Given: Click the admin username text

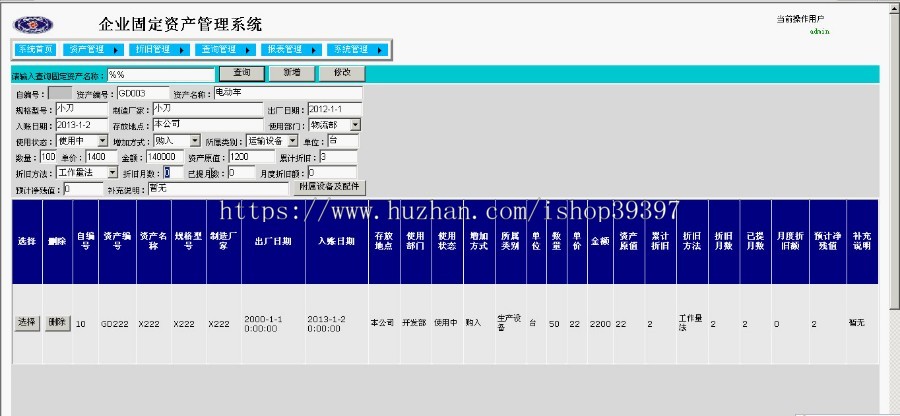Looking at the screenshot, I should (x=819, y=31).
